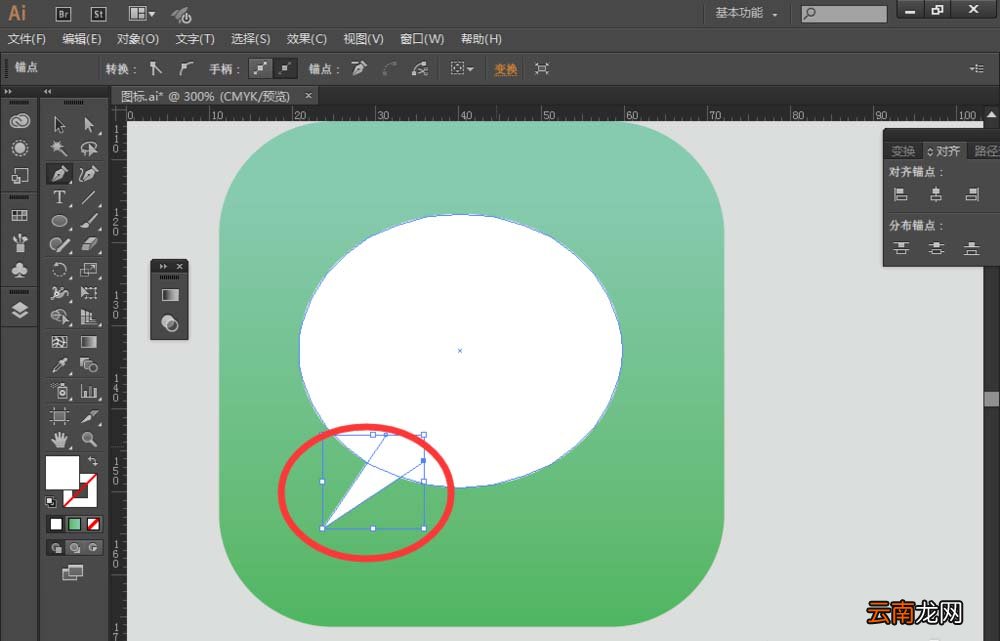Select the Artboard tool
The image size is (1000, 641).
59,416
